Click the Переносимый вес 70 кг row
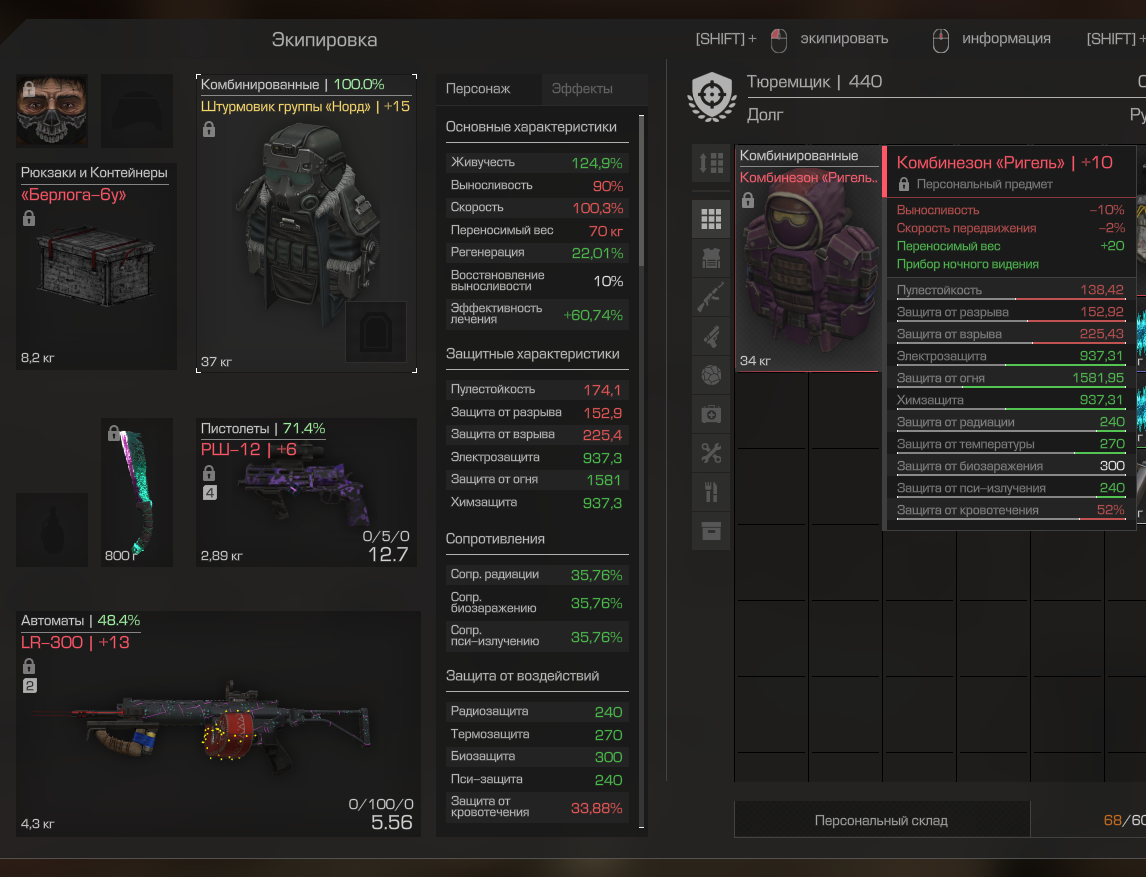The image size is (1146, 877). click(536, 230)
